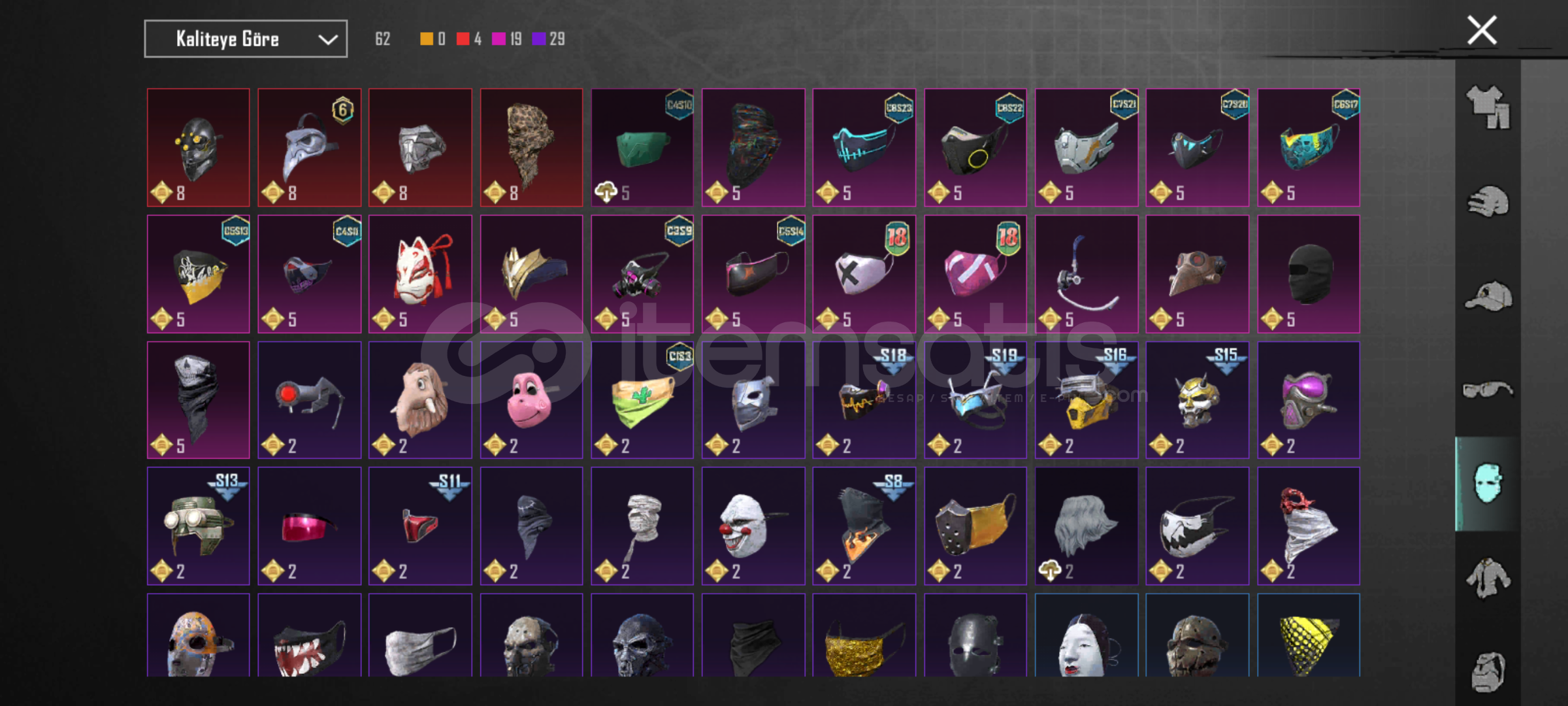
Task: Pick the green pouch mask with cloud icon
Action: 642,148
